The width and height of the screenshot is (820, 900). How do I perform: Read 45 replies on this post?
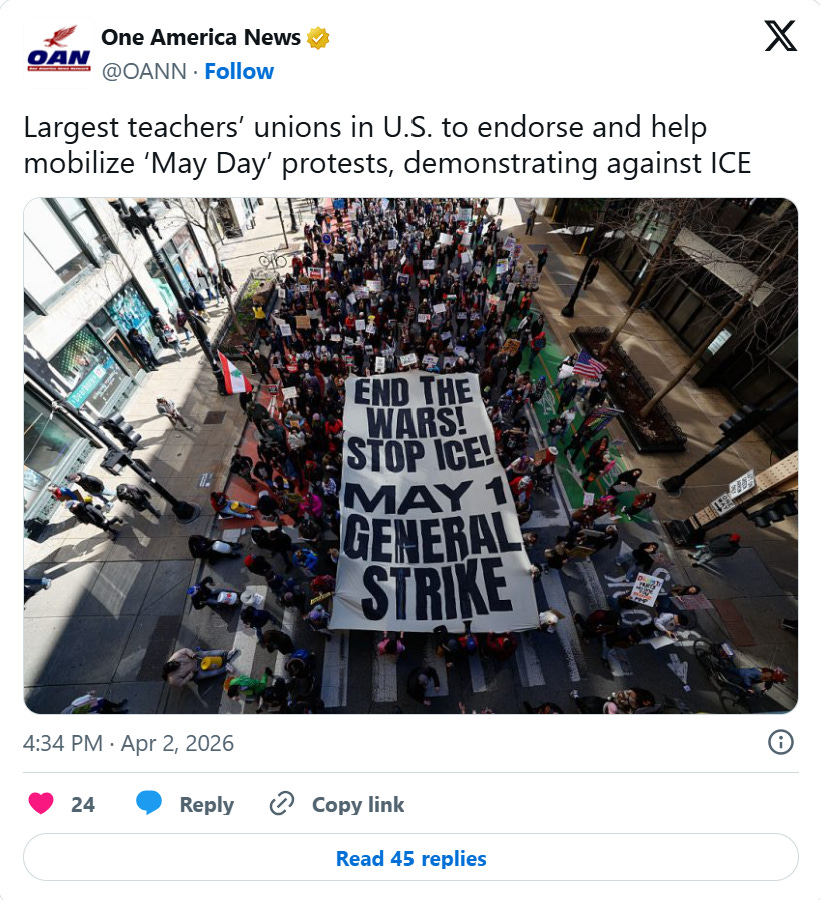click(x=411, y=858)
